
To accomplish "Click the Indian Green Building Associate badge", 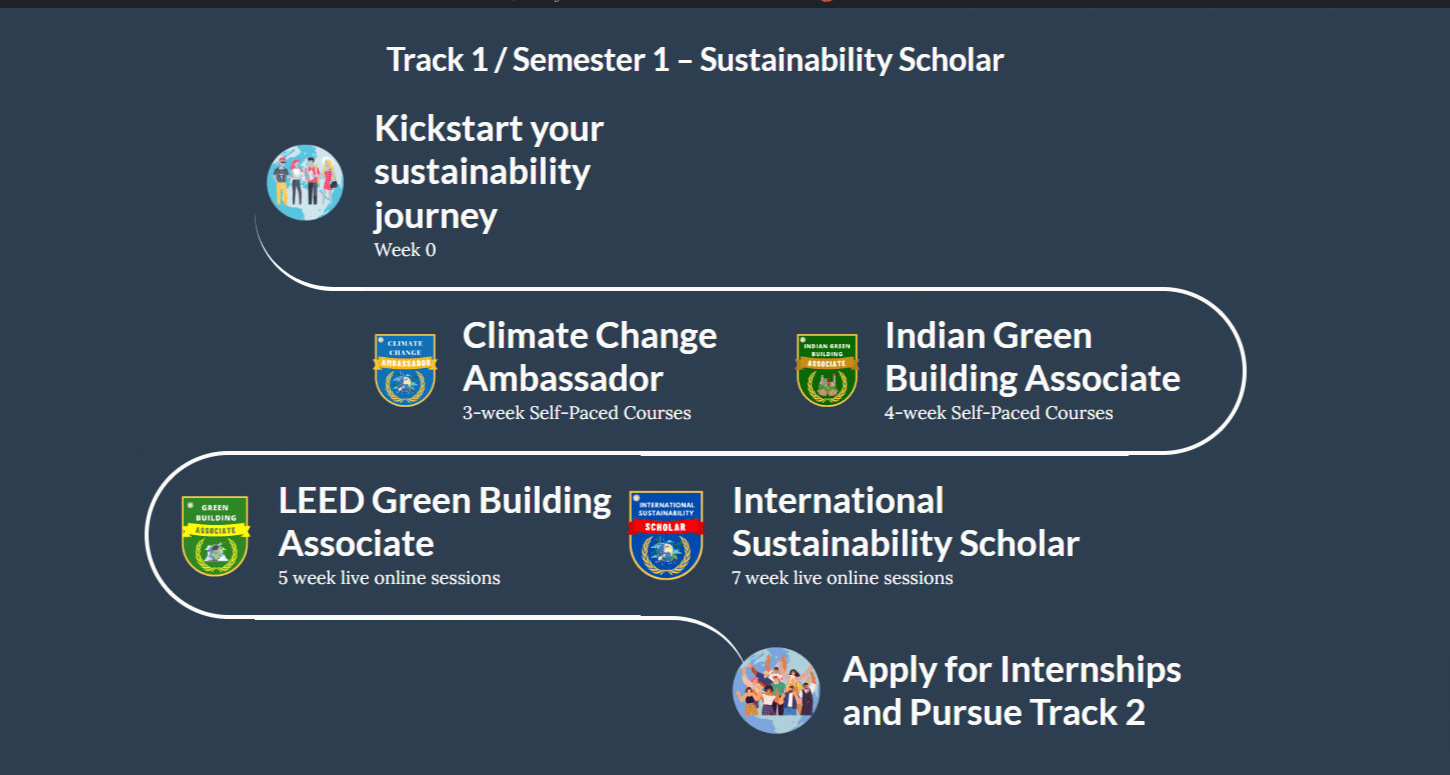I will coord(827,370).
